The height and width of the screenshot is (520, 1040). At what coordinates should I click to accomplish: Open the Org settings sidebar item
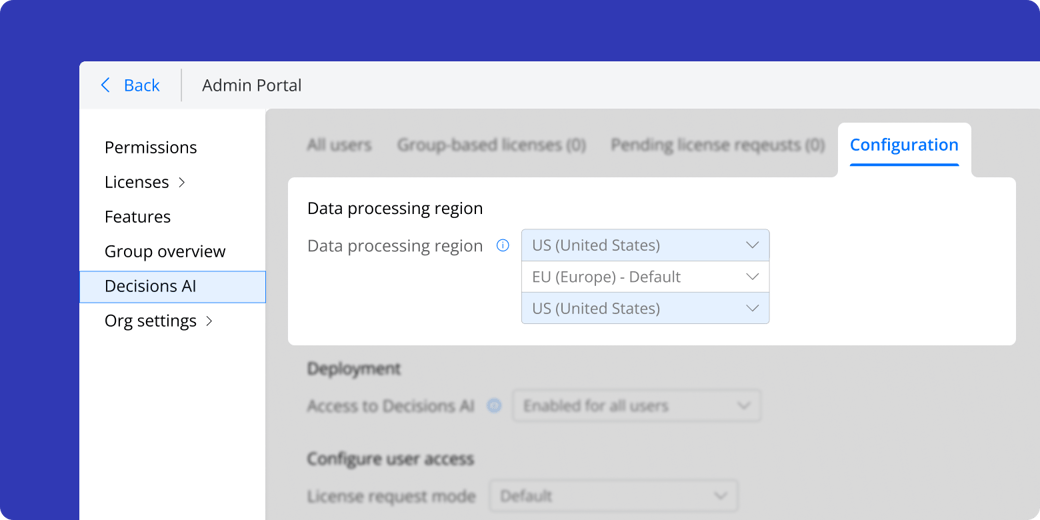pyautogui.click(x=151, y=321)
